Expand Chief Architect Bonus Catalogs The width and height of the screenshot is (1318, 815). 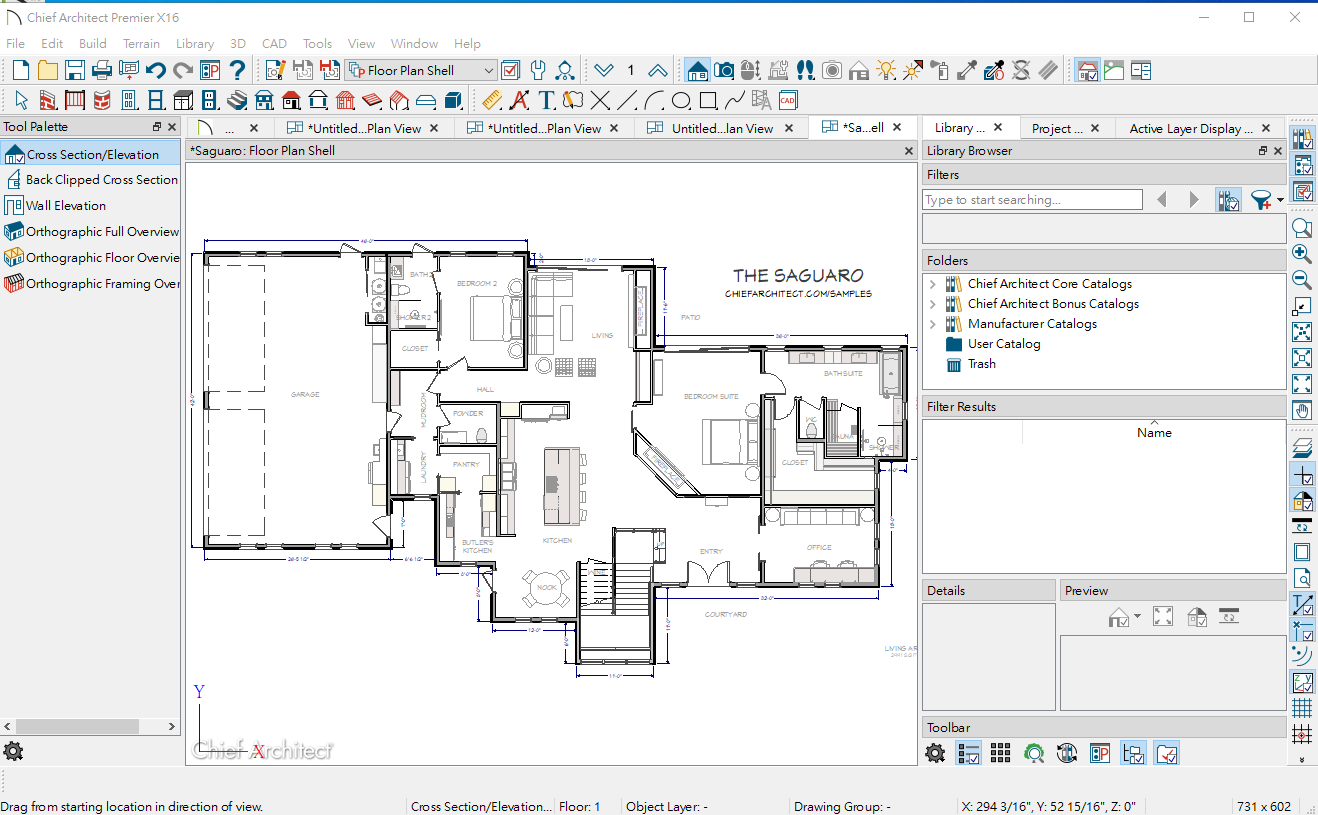[933, 304]
